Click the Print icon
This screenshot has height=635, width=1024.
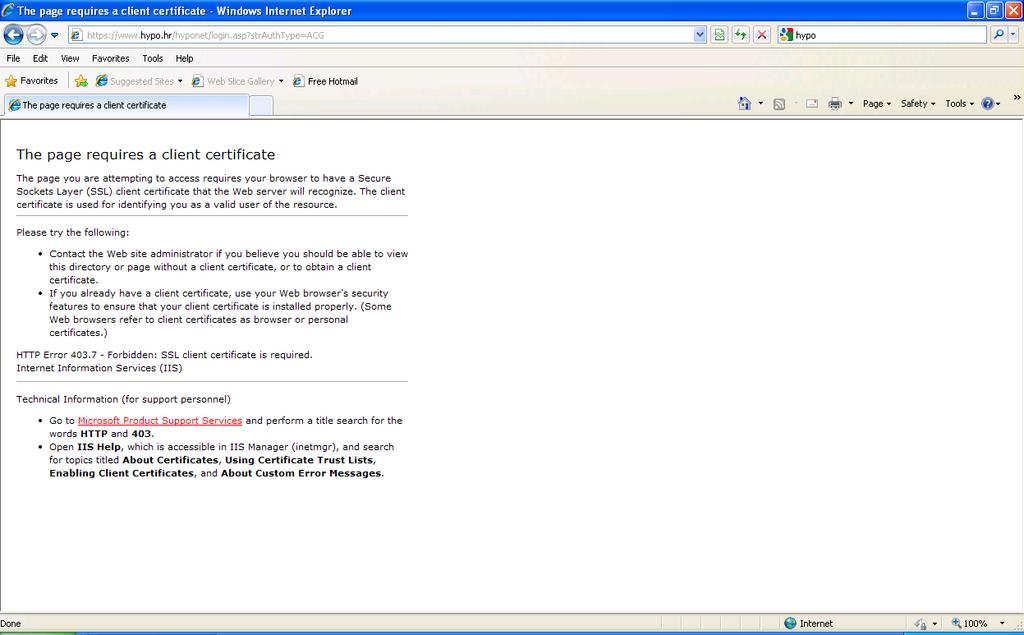point(835,103)
